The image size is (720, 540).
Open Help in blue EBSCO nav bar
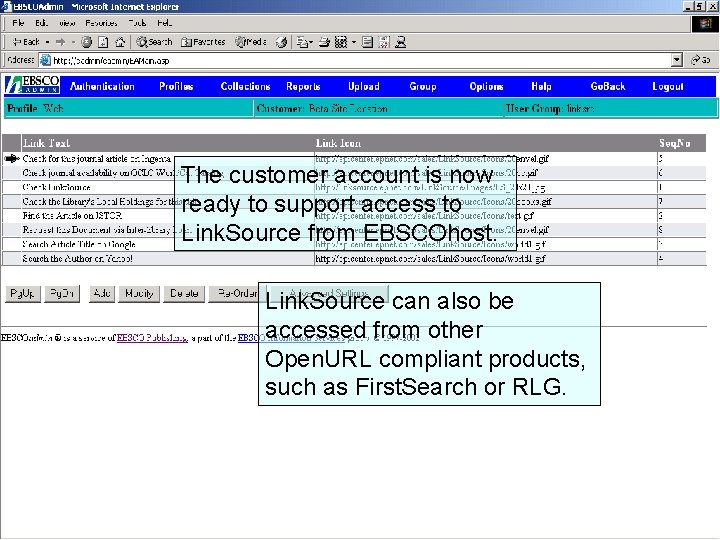pos(541,86)
